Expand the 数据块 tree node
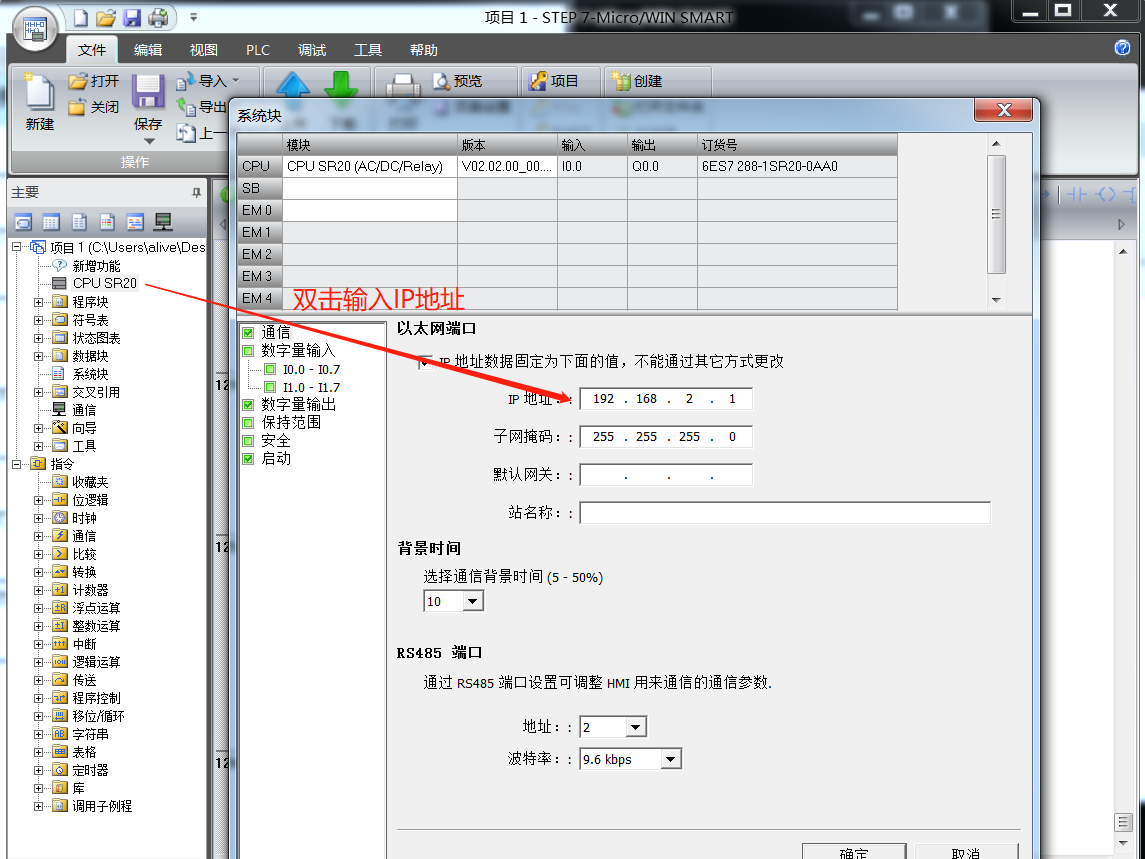This screenshot has width=1145, height=859. click(x=39, y=356)
